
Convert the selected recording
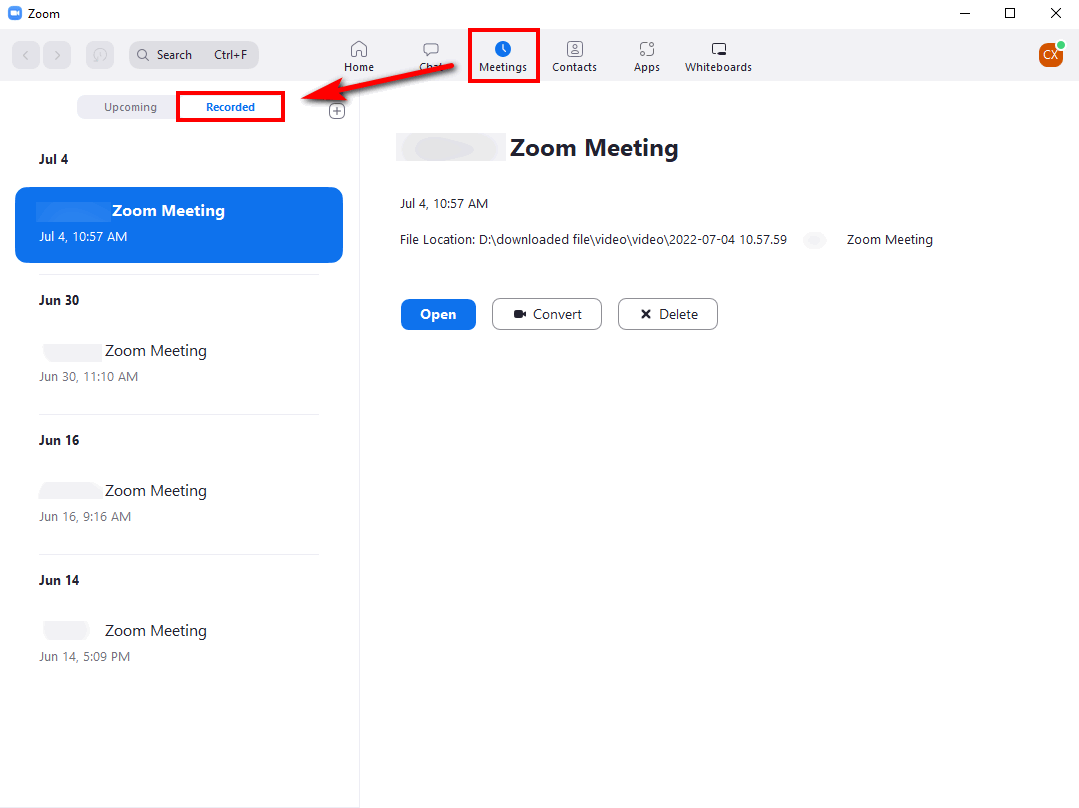(x=547, y=314)
